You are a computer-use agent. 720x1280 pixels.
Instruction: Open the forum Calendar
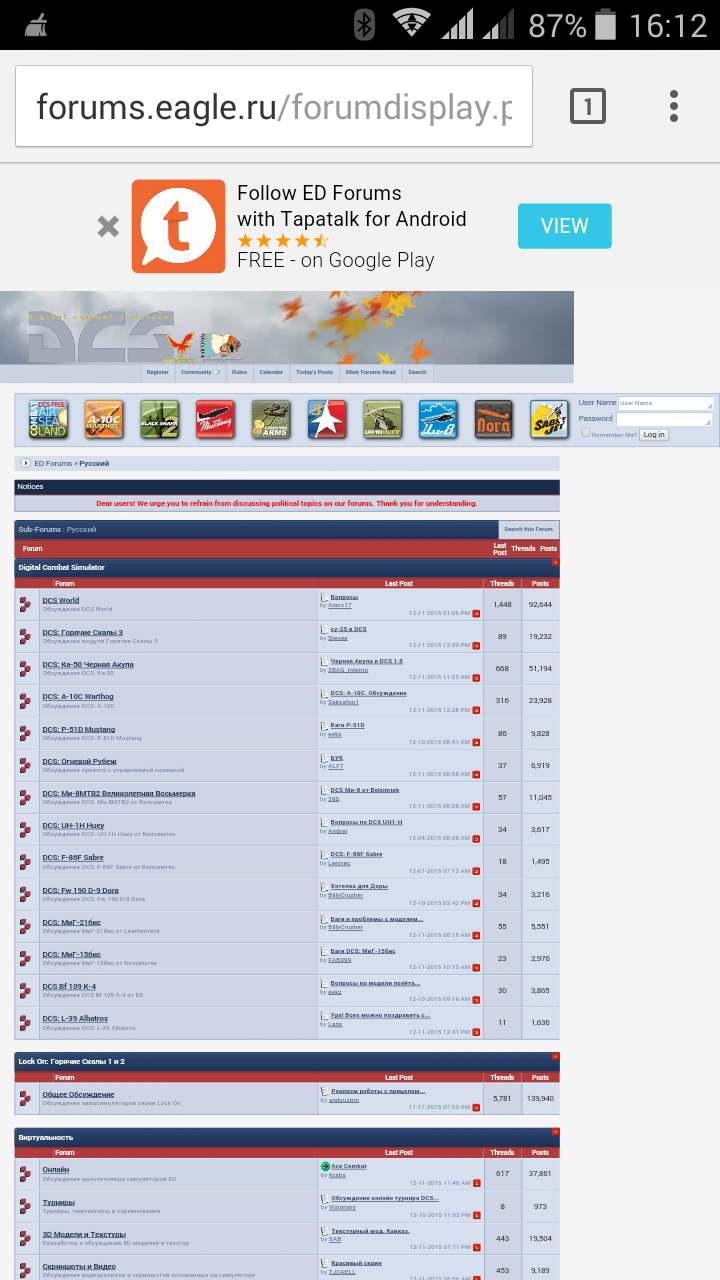[x=272, y=372]
